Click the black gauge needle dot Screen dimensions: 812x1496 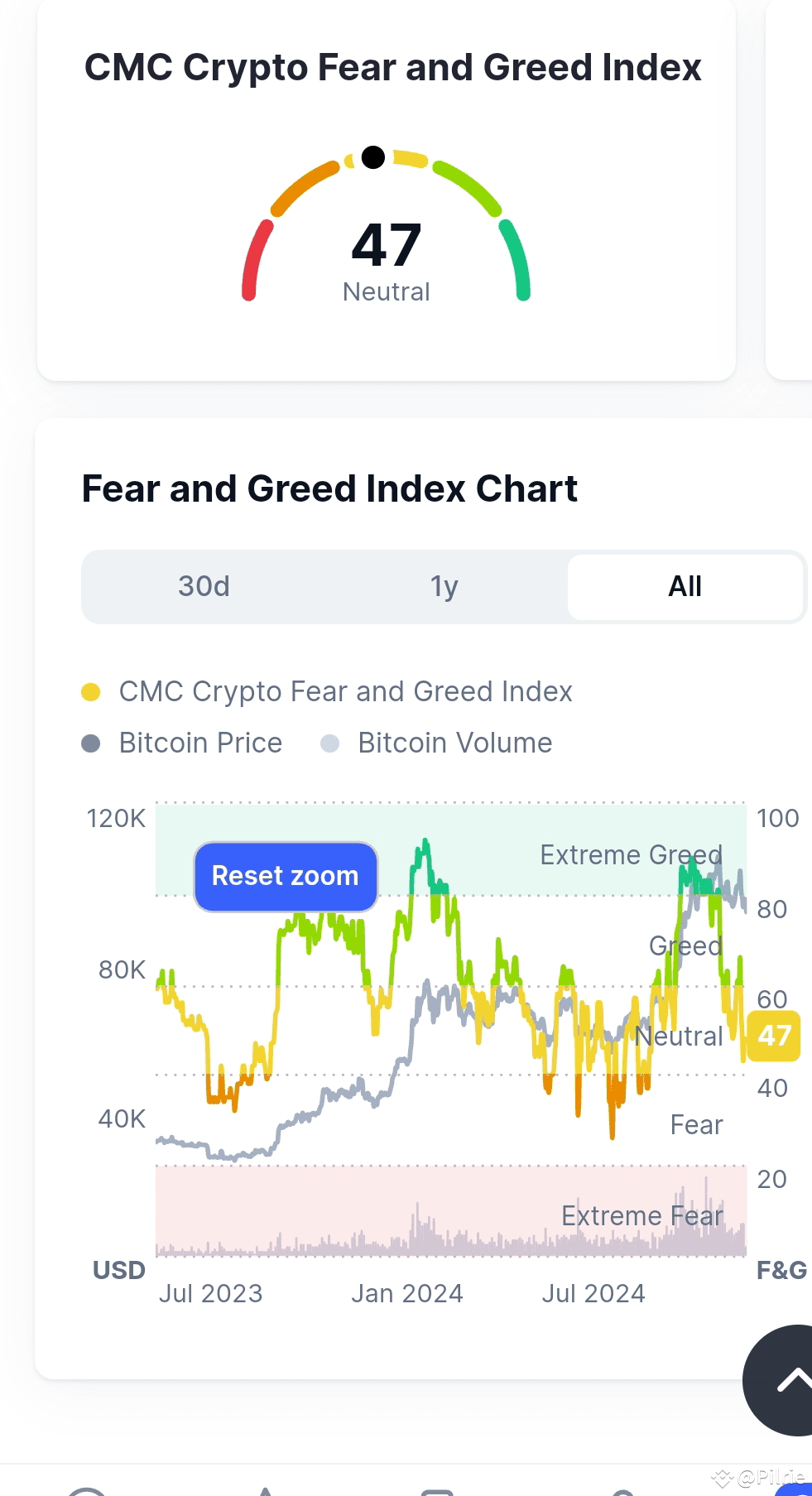click(x=373, y=156)
